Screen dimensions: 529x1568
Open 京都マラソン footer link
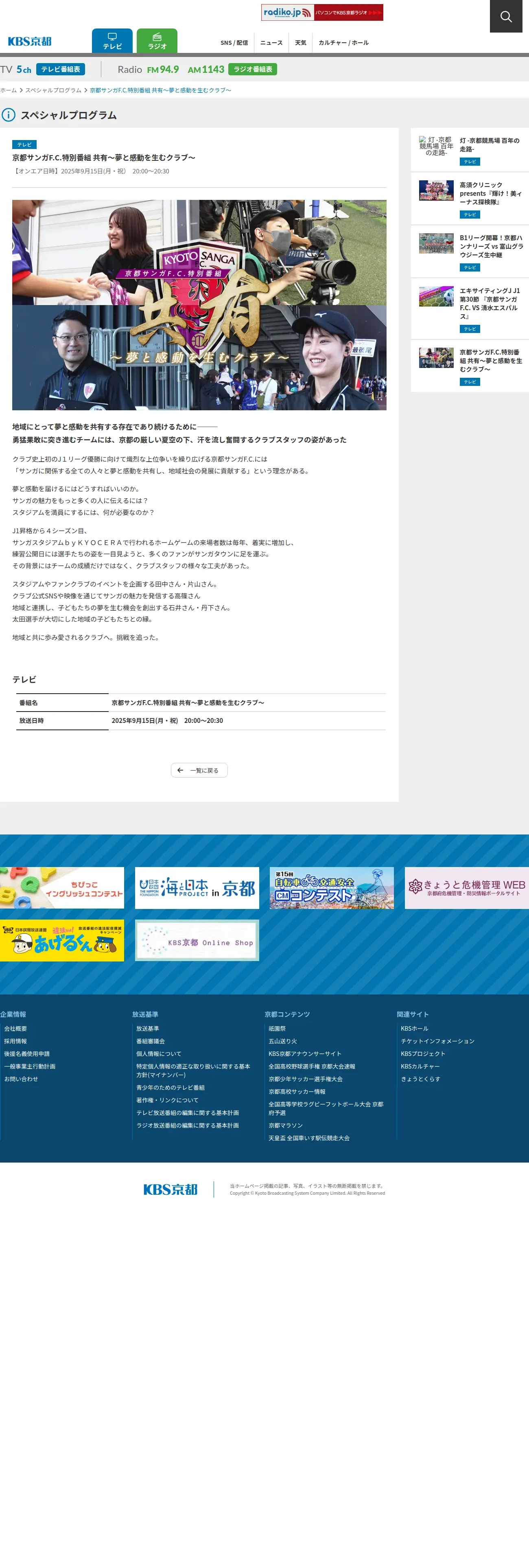click(286, 1125)
